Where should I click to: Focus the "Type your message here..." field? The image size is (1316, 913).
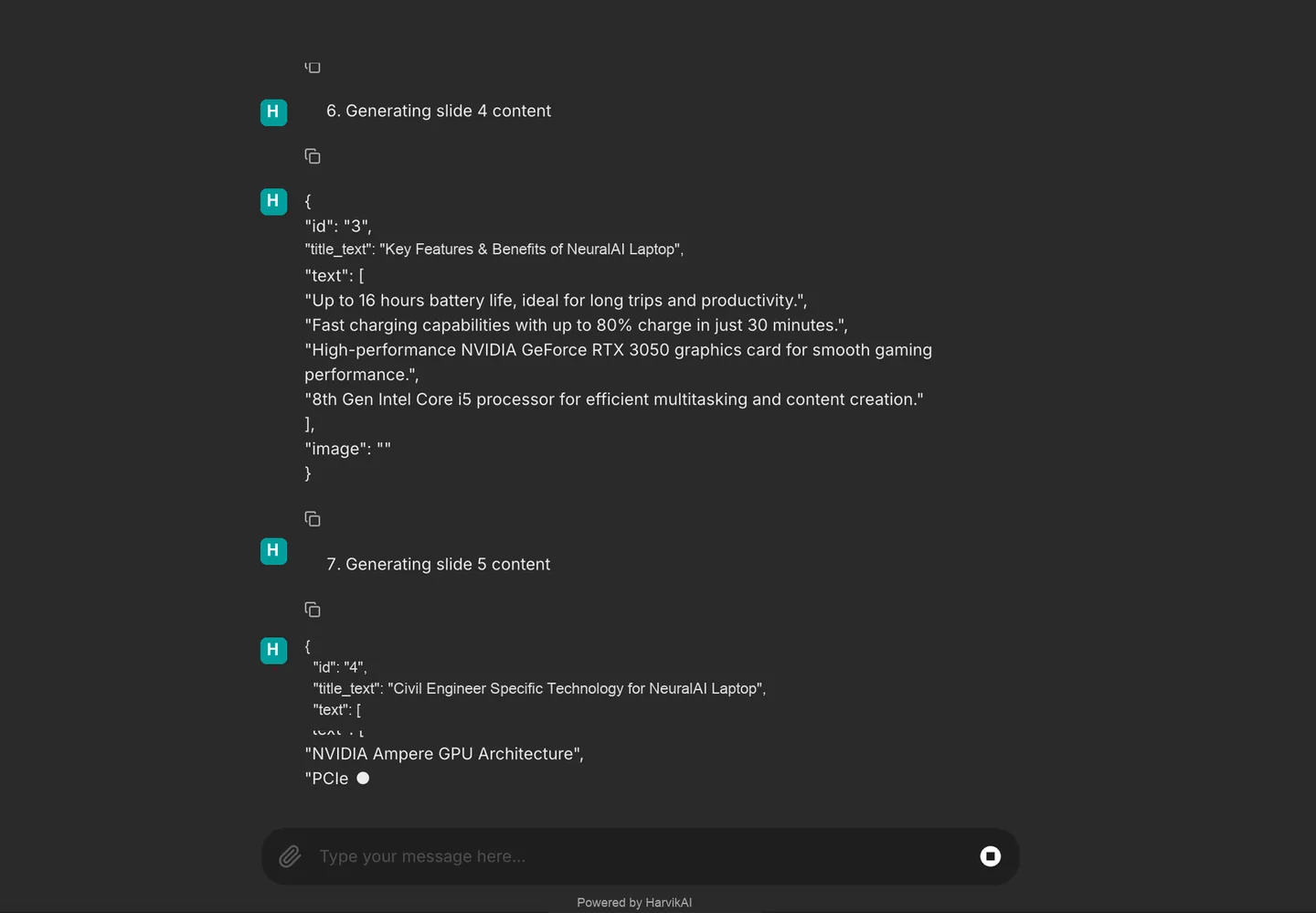pos(640,856)
